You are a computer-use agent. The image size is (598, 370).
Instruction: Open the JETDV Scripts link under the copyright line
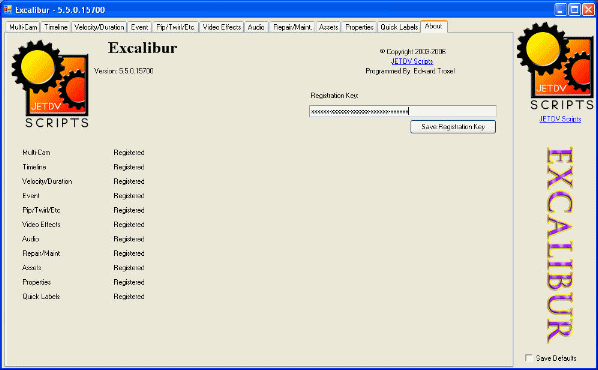412,61
